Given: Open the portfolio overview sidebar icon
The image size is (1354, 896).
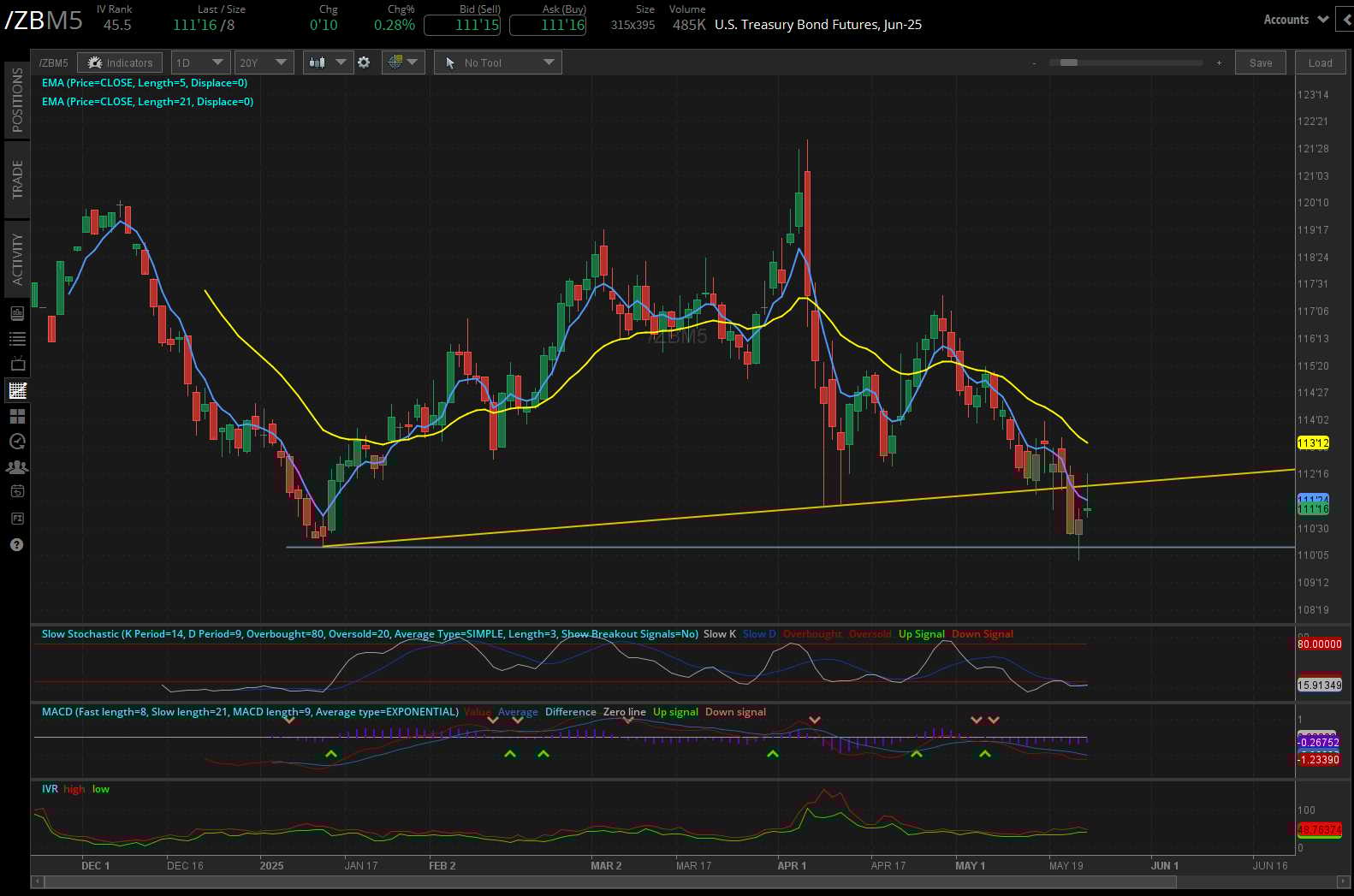Looking at the screenshot, I should (17, 313).
